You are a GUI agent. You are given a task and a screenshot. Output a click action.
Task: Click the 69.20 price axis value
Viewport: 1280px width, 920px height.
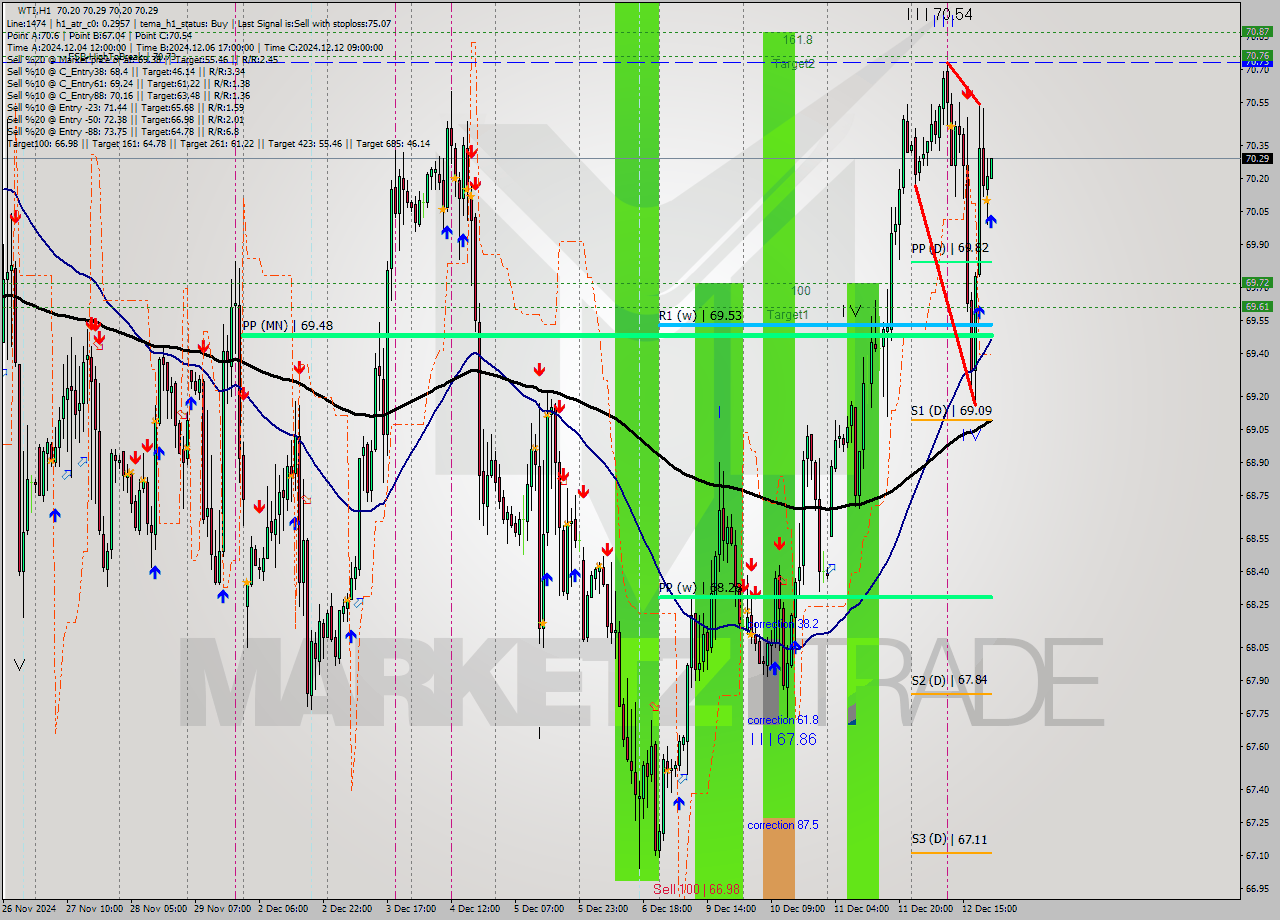[1257, 397]
